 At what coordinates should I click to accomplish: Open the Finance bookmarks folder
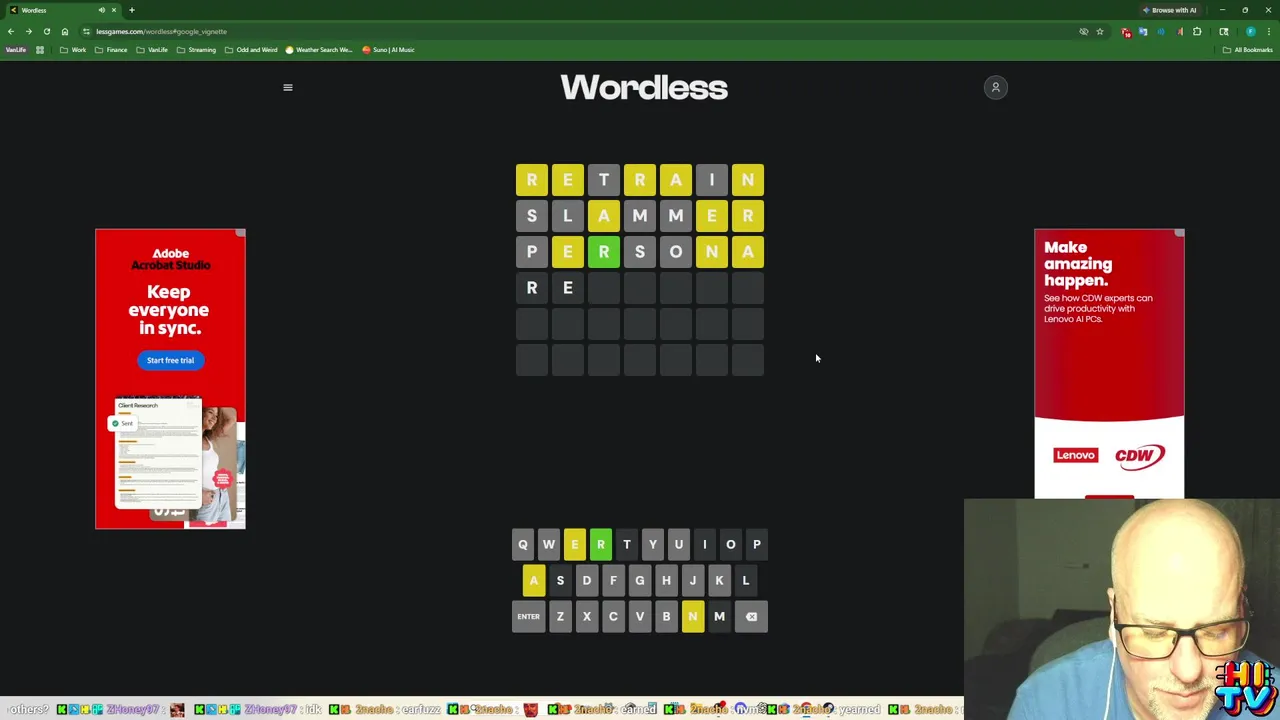coord(111,50)
